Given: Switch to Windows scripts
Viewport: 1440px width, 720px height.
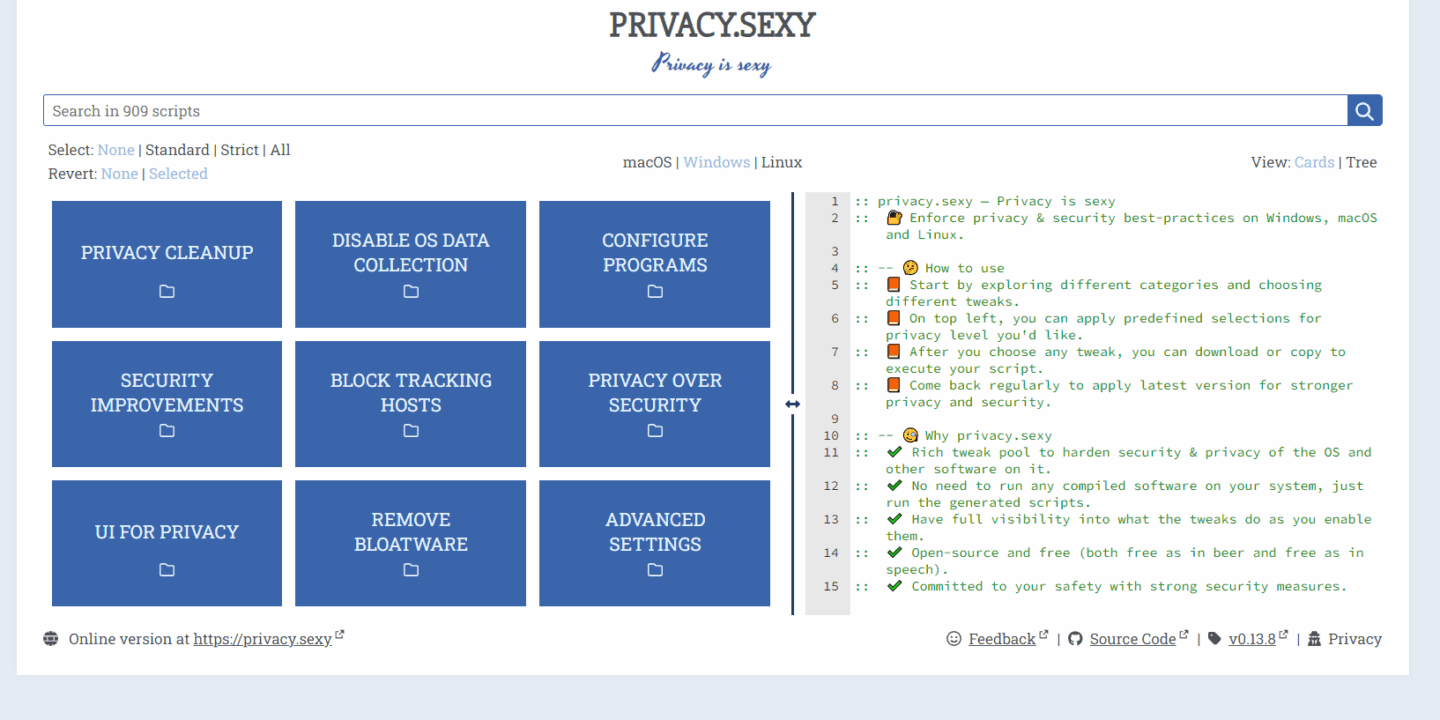Looking at the screenshot, I should (x=717, y=162).
